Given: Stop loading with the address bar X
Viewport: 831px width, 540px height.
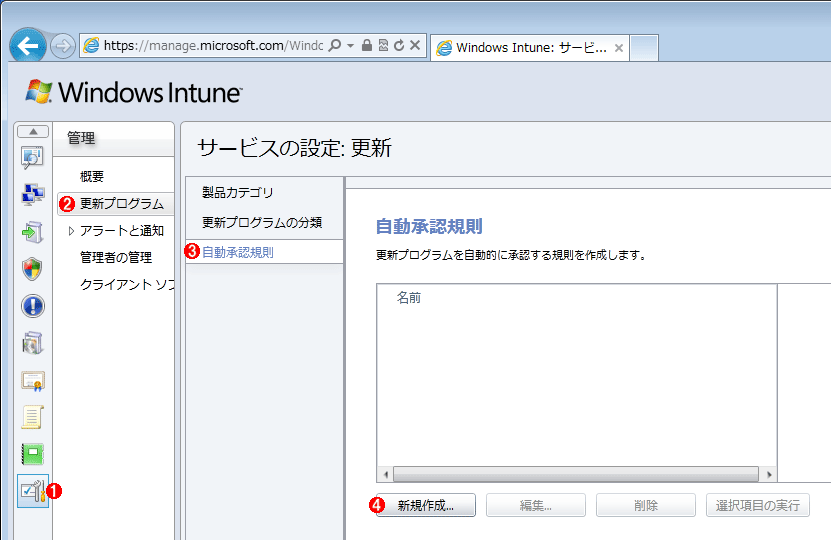Looking at the screenshot, I should (415, 46).
